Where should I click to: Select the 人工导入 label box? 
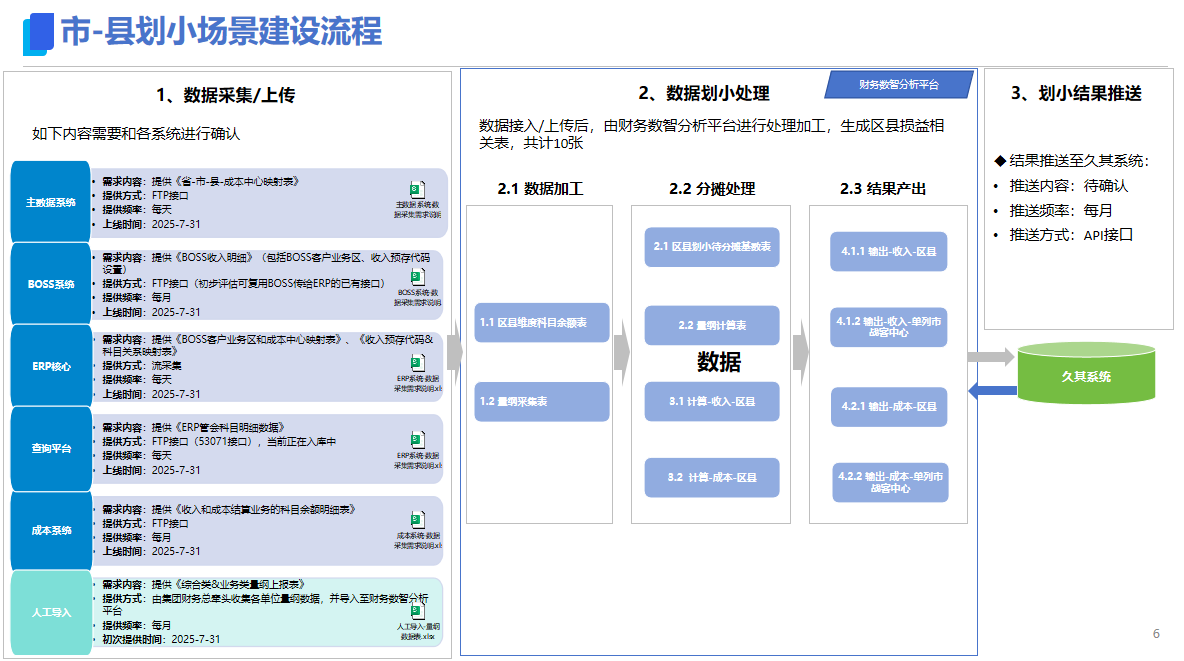point(51,612)
